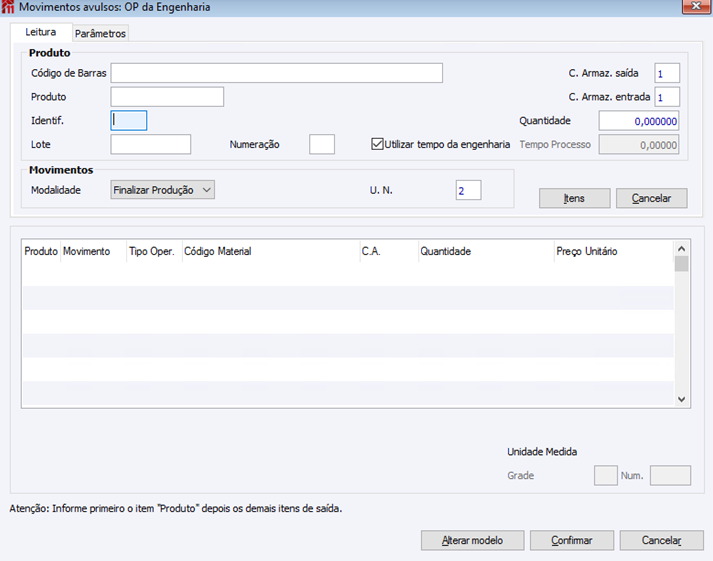Click the Numeração input box
The width and height of the screenshot is (713, 561).
322,144
